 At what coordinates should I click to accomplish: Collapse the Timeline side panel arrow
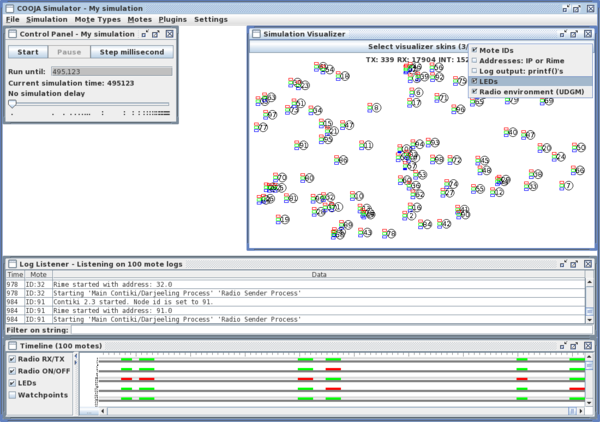click(76, 356)
